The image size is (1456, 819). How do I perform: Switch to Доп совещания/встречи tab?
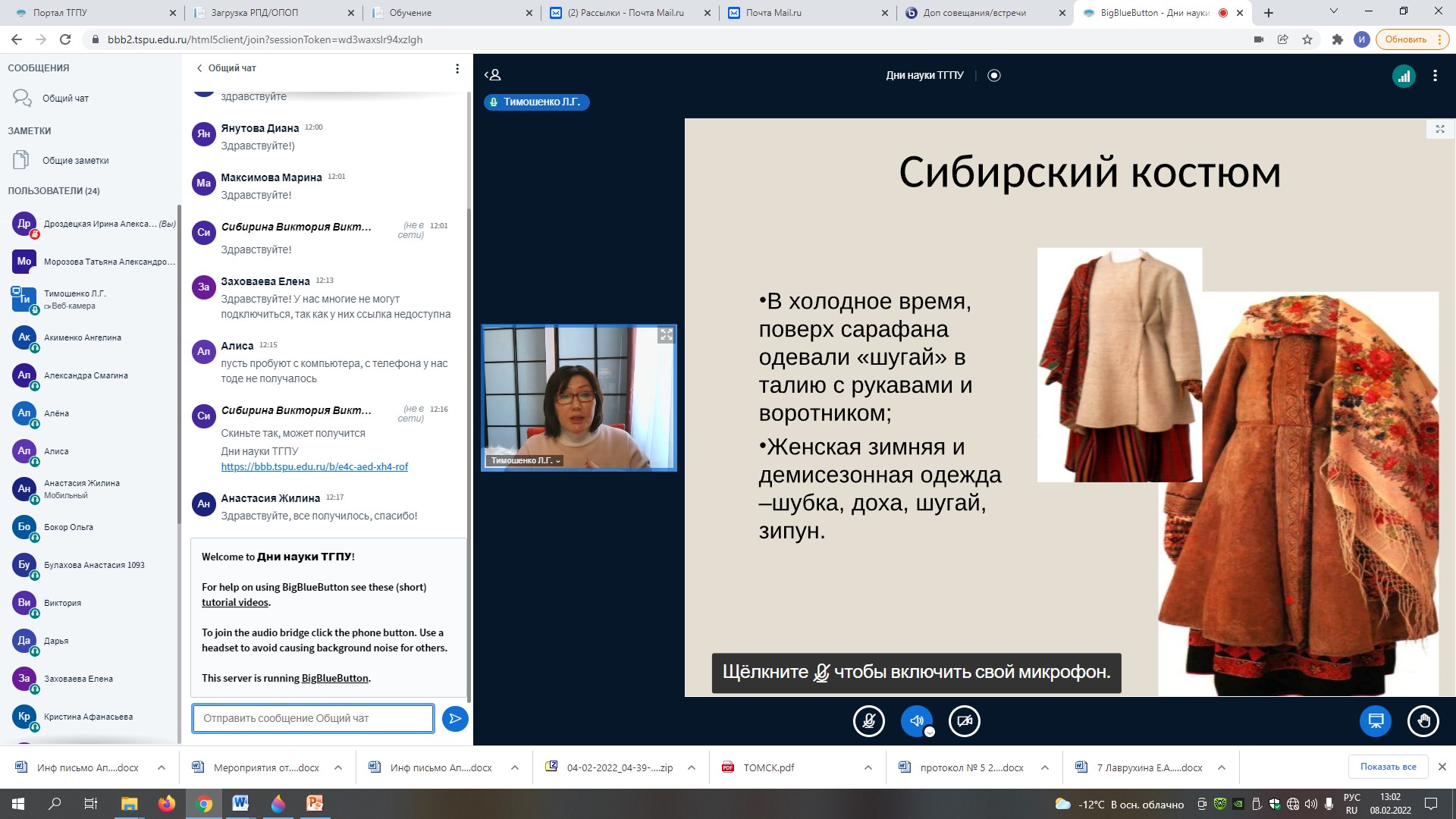986,13
